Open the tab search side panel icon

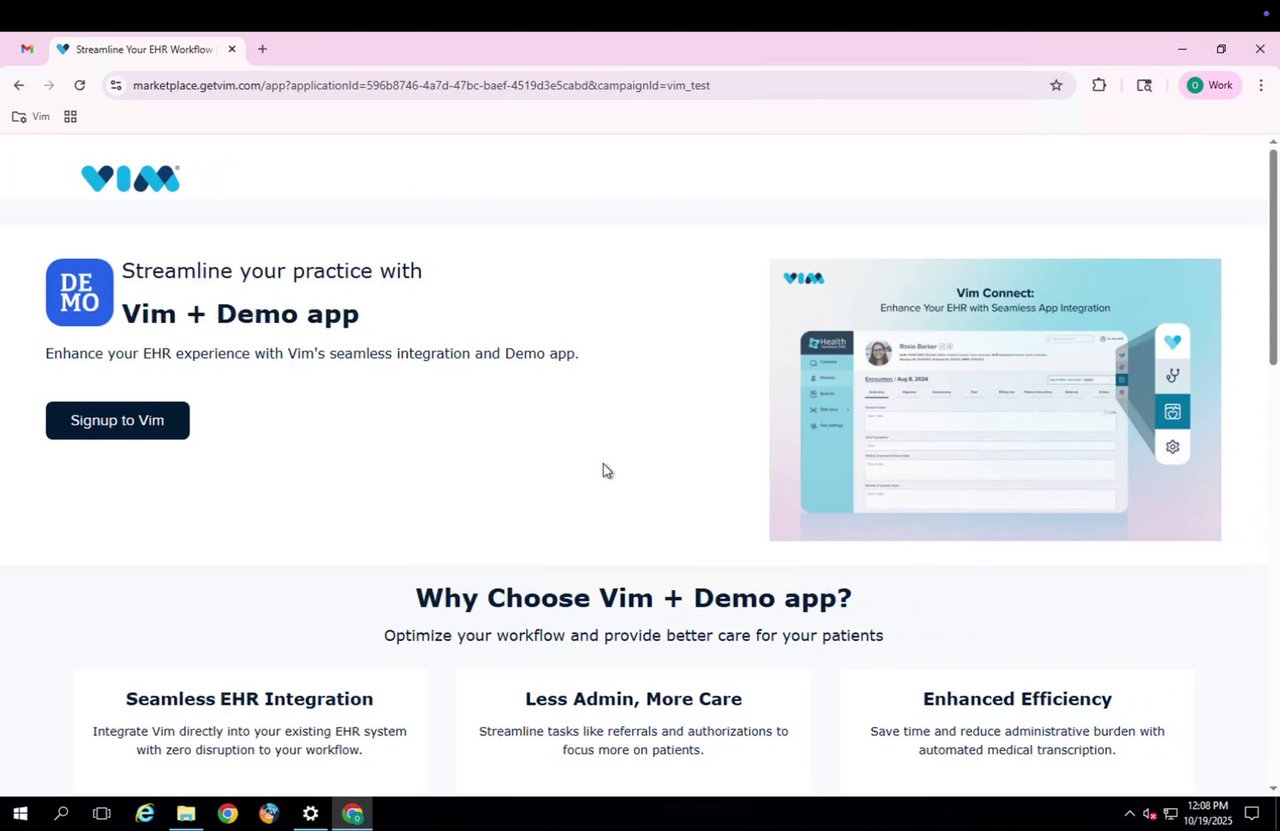coord(1144,85)
